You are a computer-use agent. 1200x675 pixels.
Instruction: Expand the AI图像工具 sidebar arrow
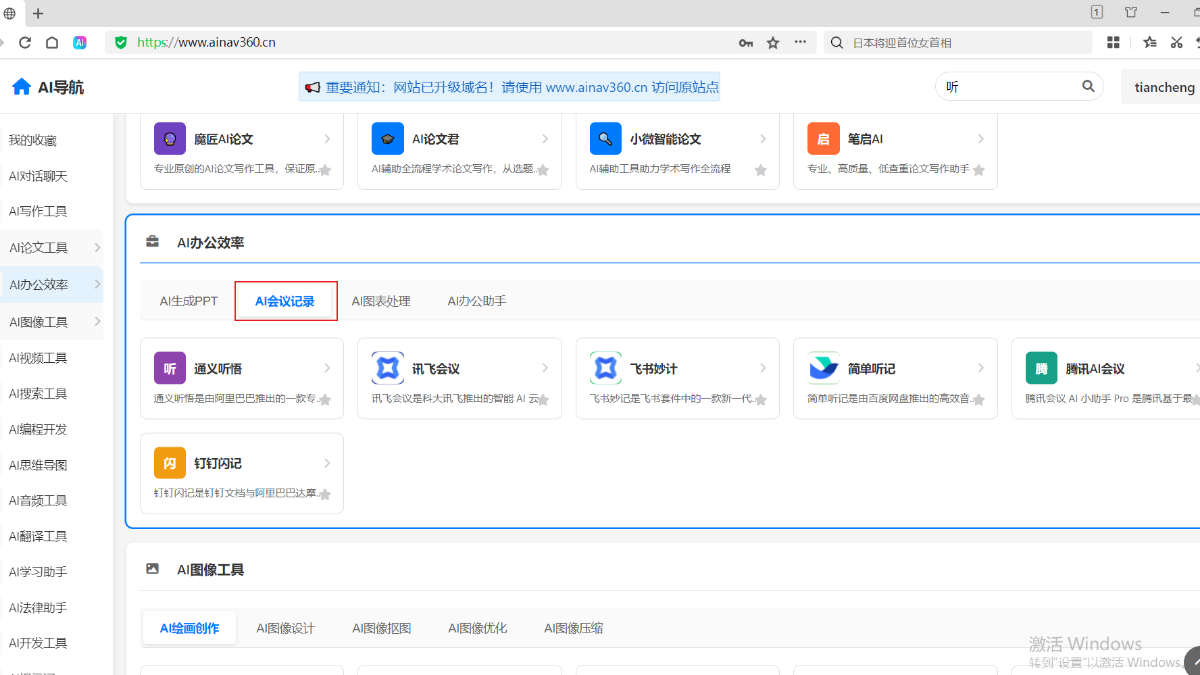point(97,321)
